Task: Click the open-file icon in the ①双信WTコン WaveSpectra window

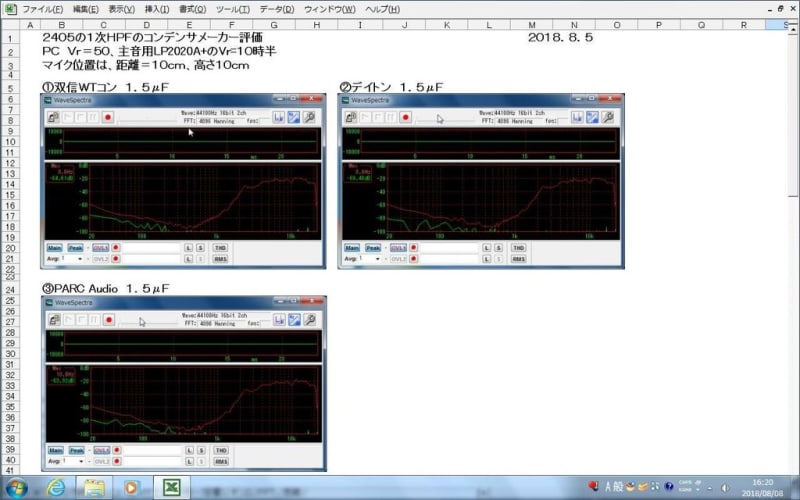Action: (53, 117)
